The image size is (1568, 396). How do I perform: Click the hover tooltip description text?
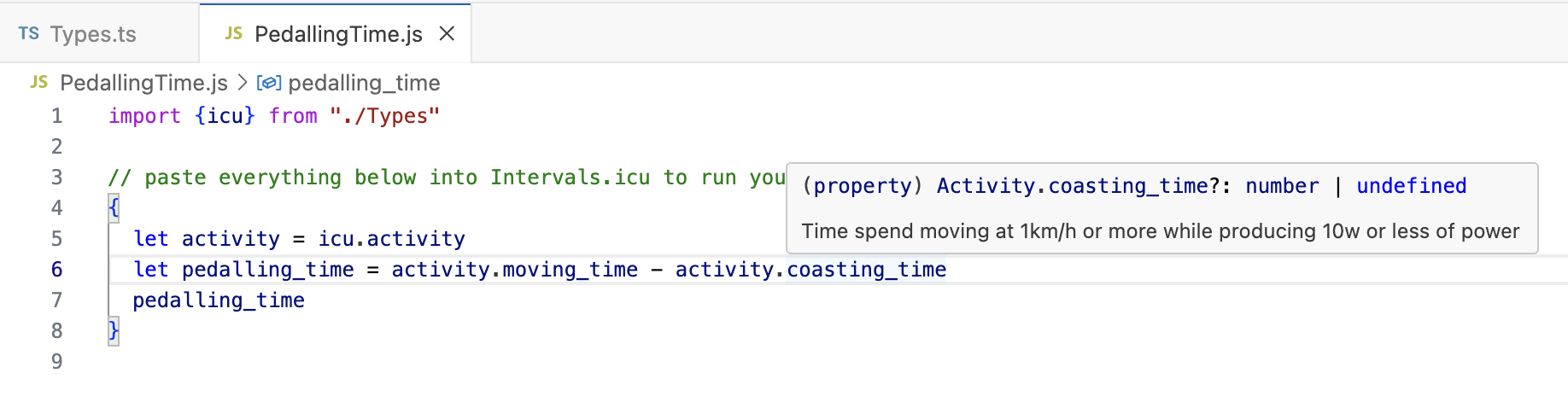[1161, 231]
